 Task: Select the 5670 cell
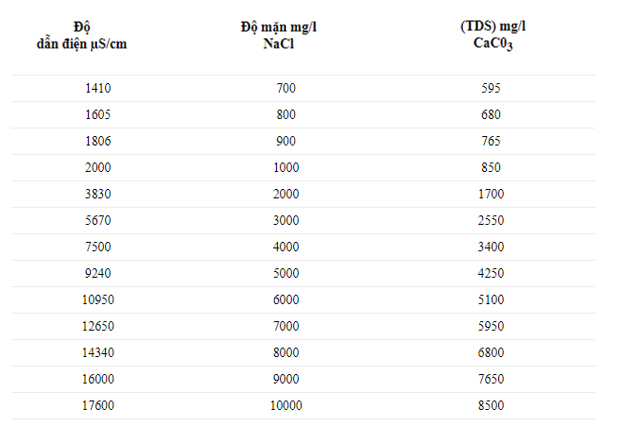99,219
